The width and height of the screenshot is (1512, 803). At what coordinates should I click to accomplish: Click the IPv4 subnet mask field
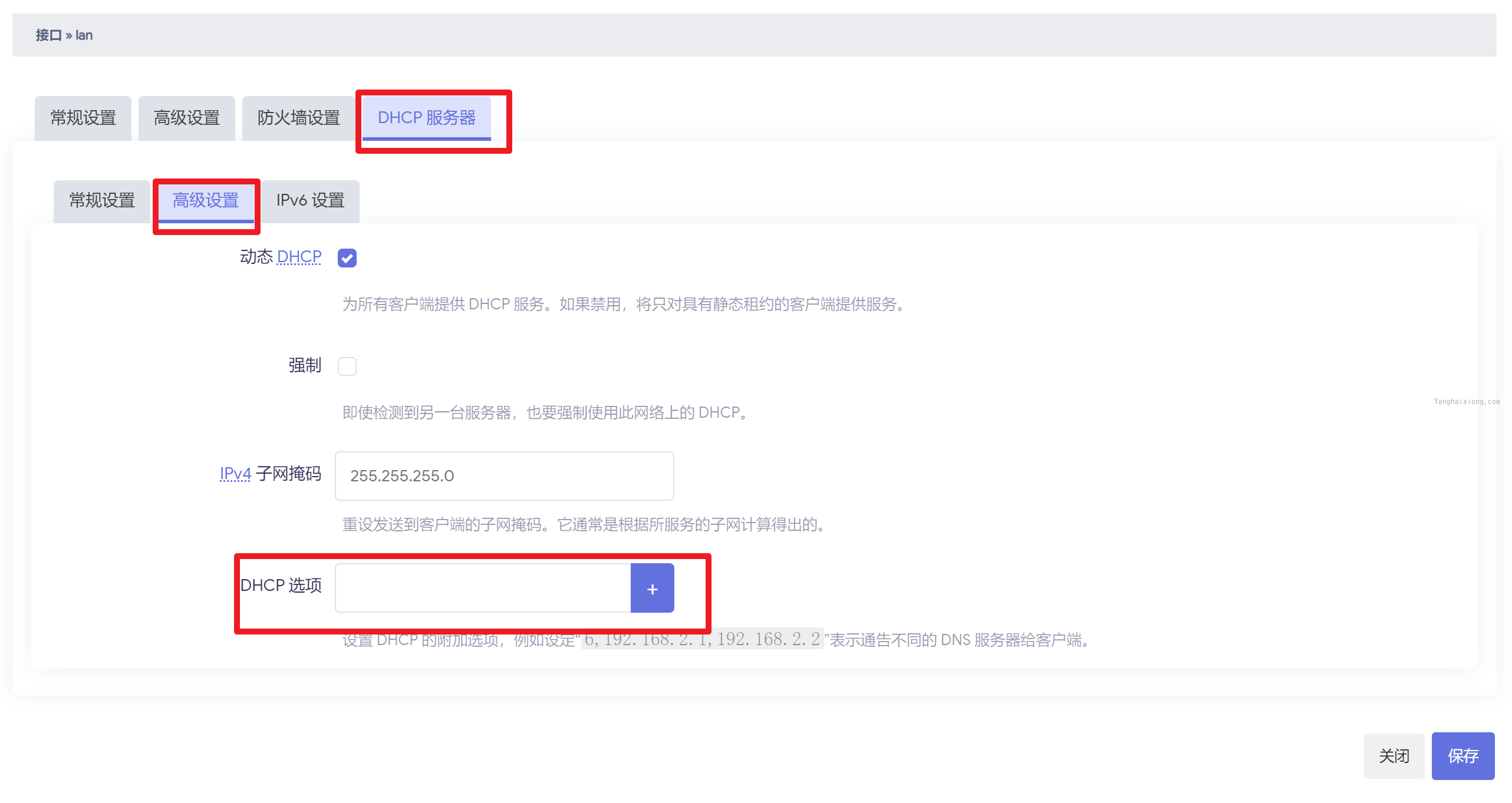coord(504,475)
